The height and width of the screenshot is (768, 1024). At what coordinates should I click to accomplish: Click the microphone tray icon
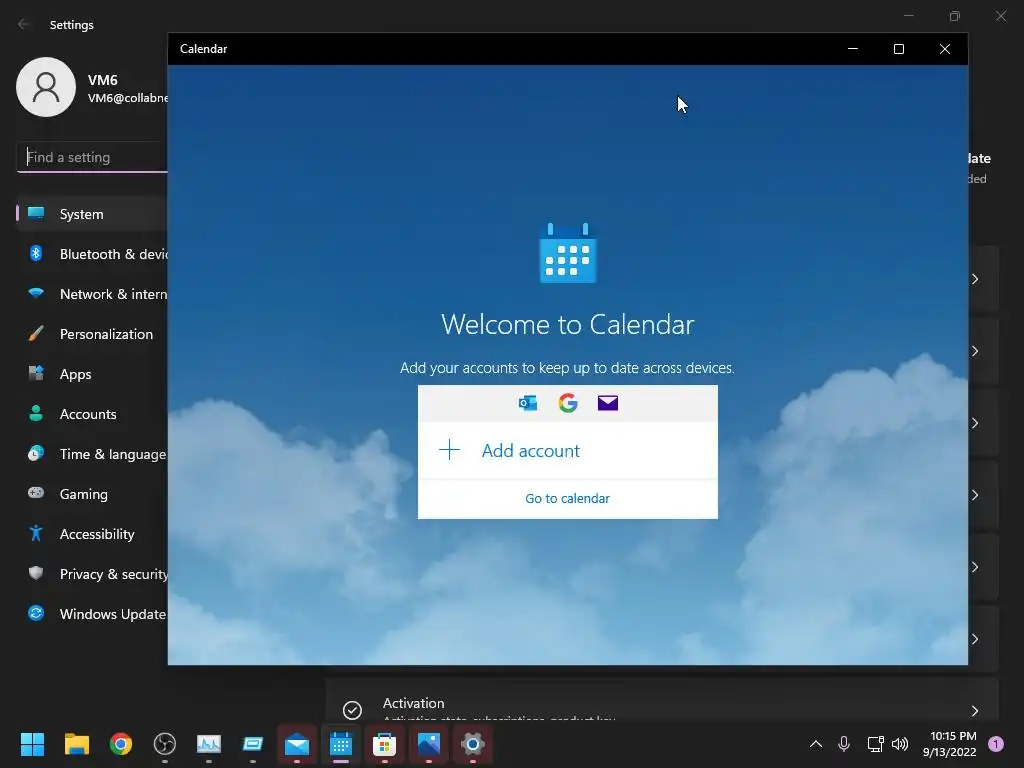pos(844,744)
